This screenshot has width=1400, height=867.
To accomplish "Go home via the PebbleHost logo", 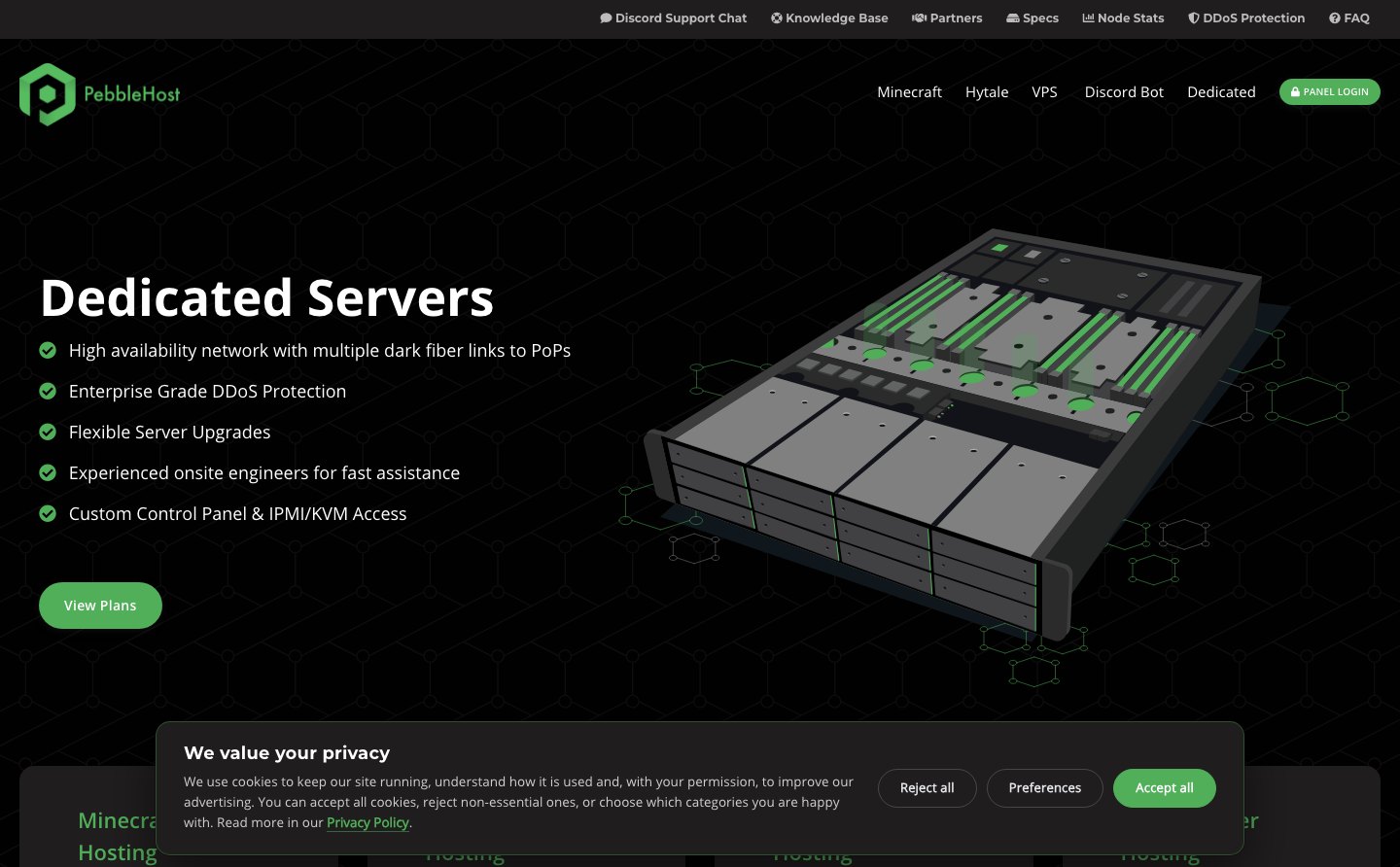I will [x=100, y=94].
